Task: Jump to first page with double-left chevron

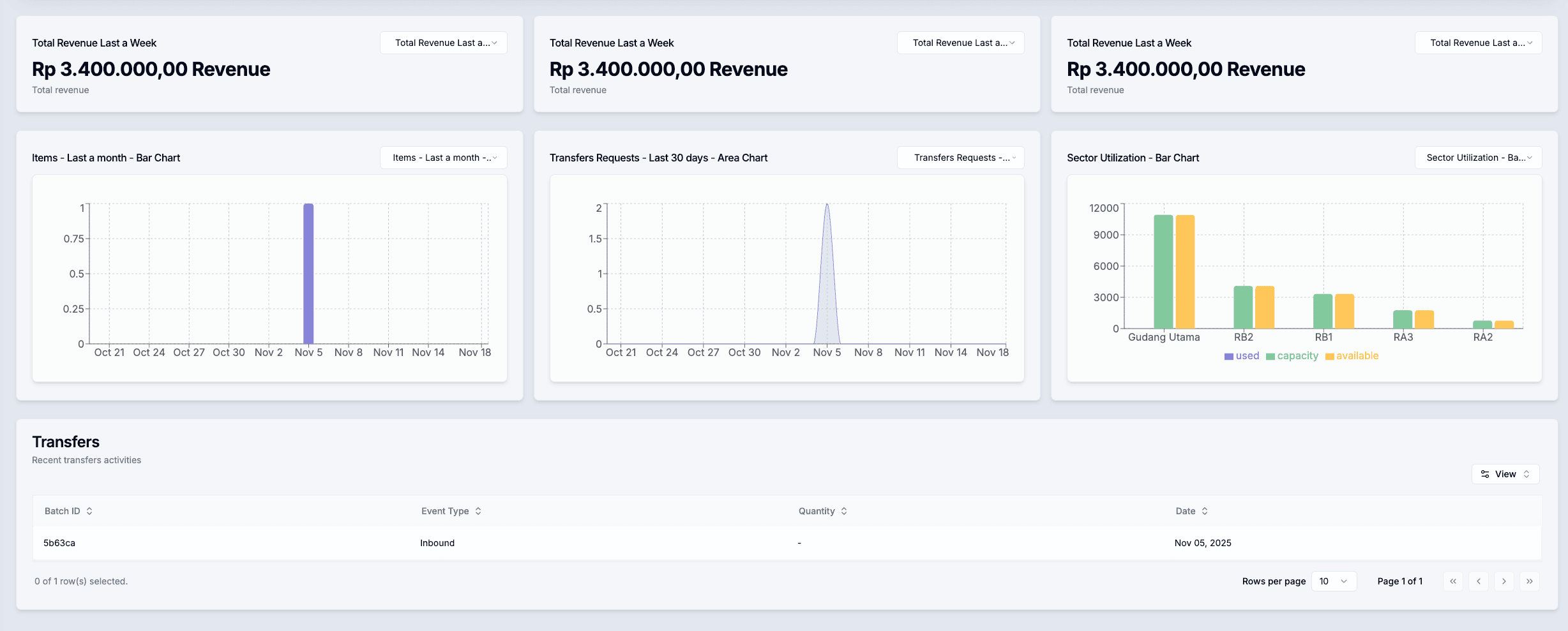Action: pos(1453,581)
